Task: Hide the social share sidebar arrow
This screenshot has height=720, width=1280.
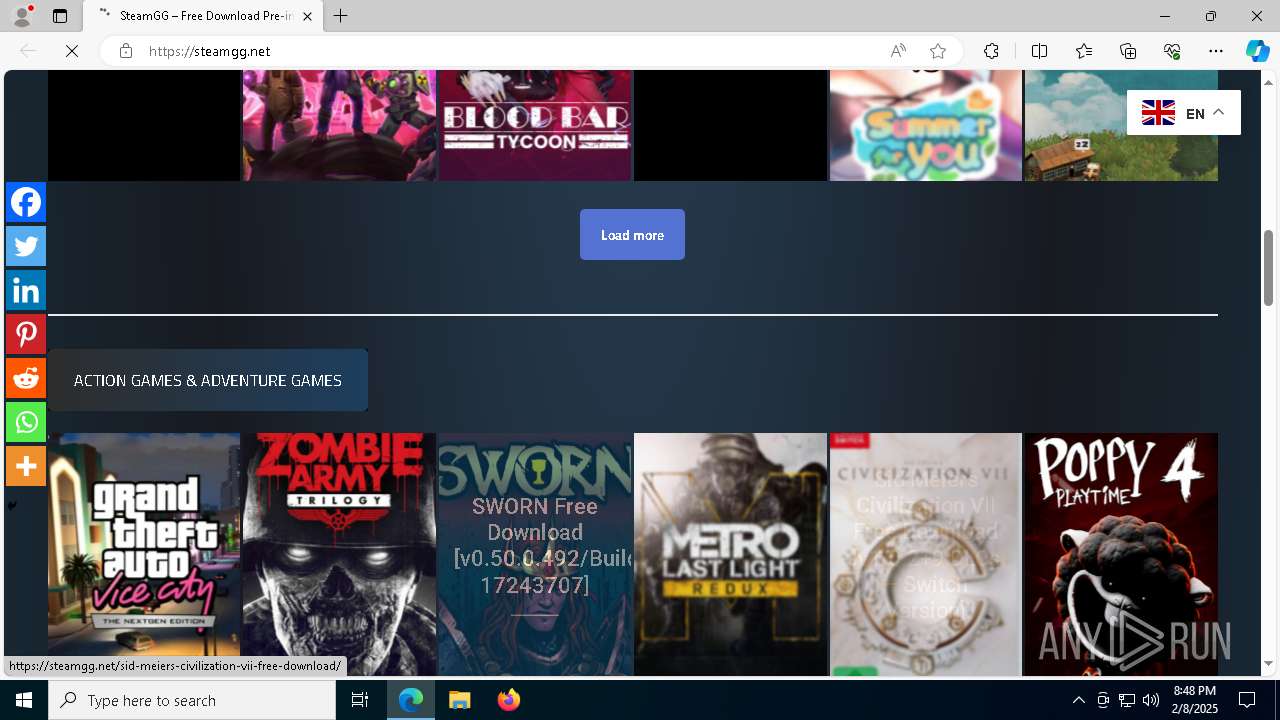Action: click(x=12, y=506)
